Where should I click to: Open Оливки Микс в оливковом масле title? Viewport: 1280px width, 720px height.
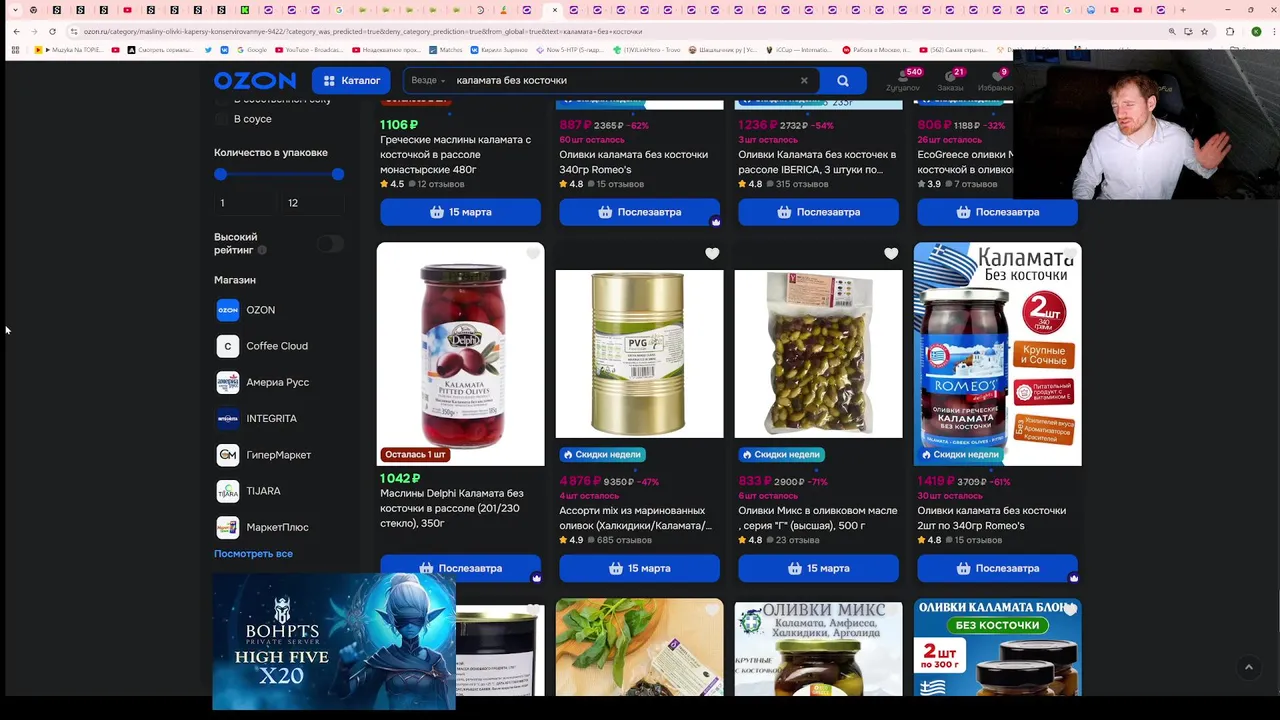tap(818, 518)
